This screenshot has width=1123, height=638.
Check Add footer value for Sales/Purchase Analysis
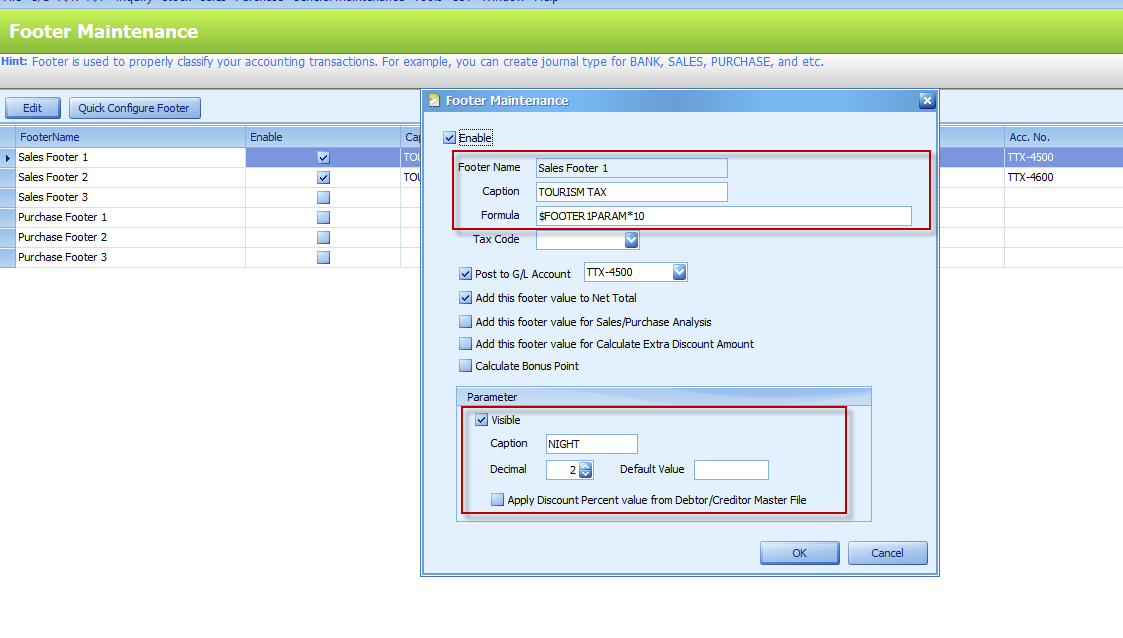[x=466, y=322]
